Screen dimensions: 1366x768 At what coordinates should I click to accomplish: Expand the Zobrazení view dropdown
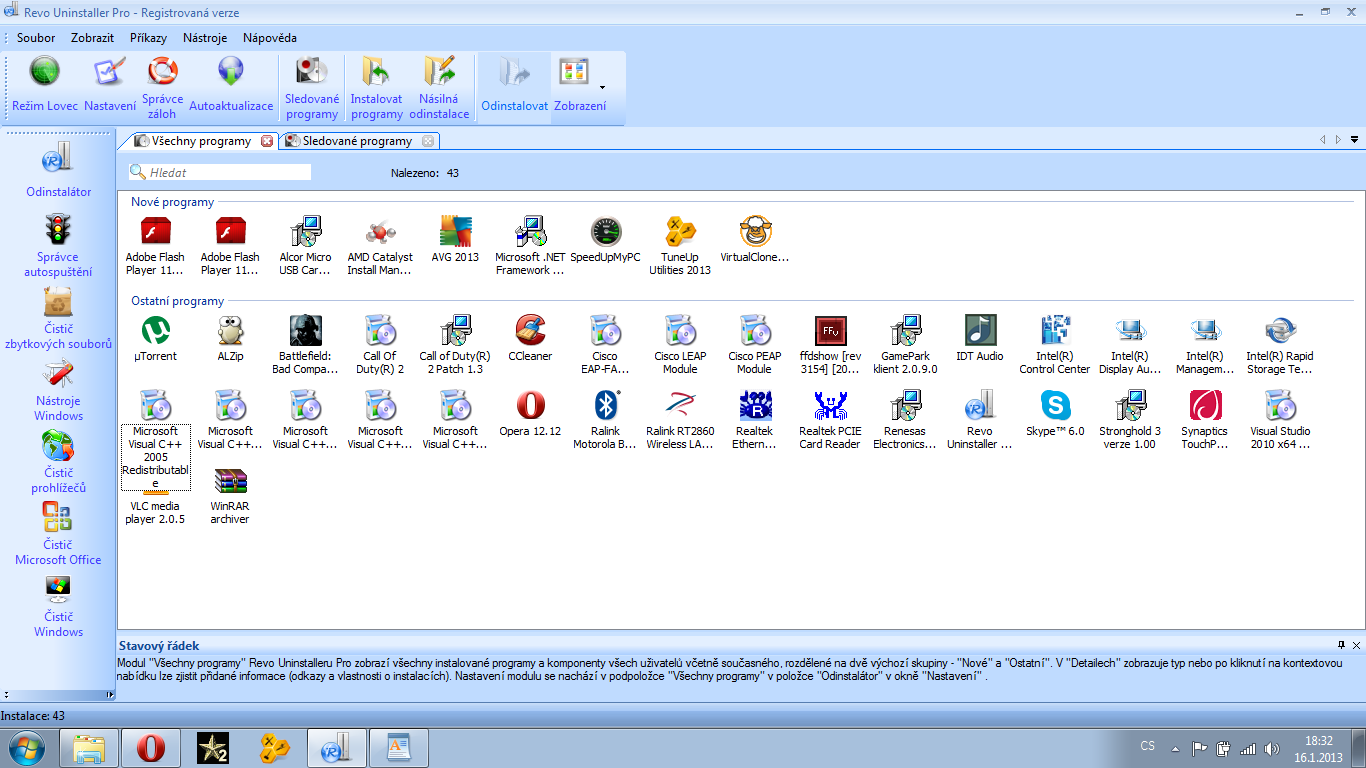602,87
